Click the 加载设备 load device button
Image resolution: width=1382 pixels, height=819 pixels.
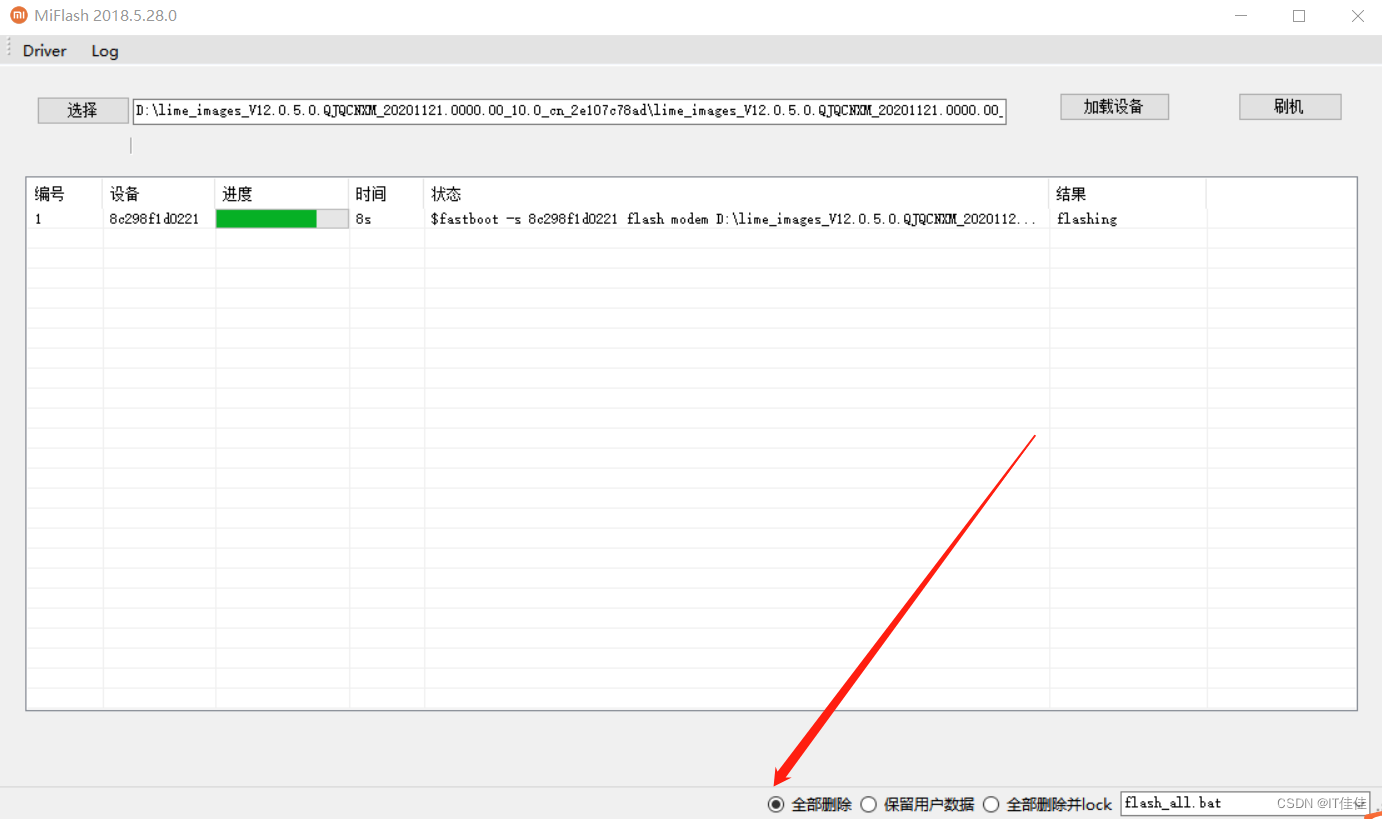[1114, 107]
